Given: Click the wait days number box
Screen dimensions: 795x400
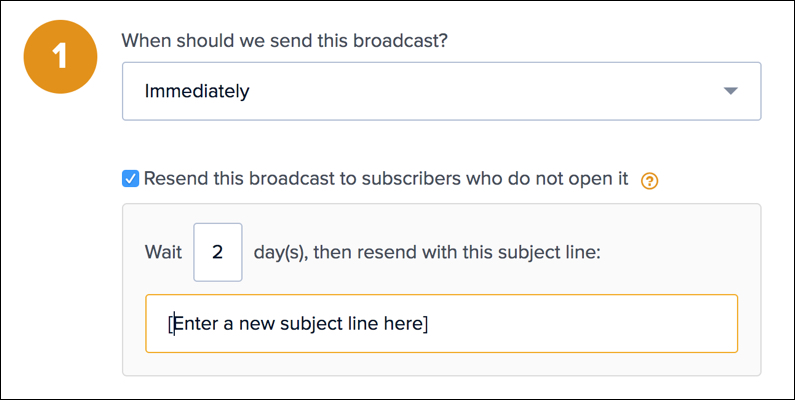Looking at the screenshot, I should tap(217, 252).
